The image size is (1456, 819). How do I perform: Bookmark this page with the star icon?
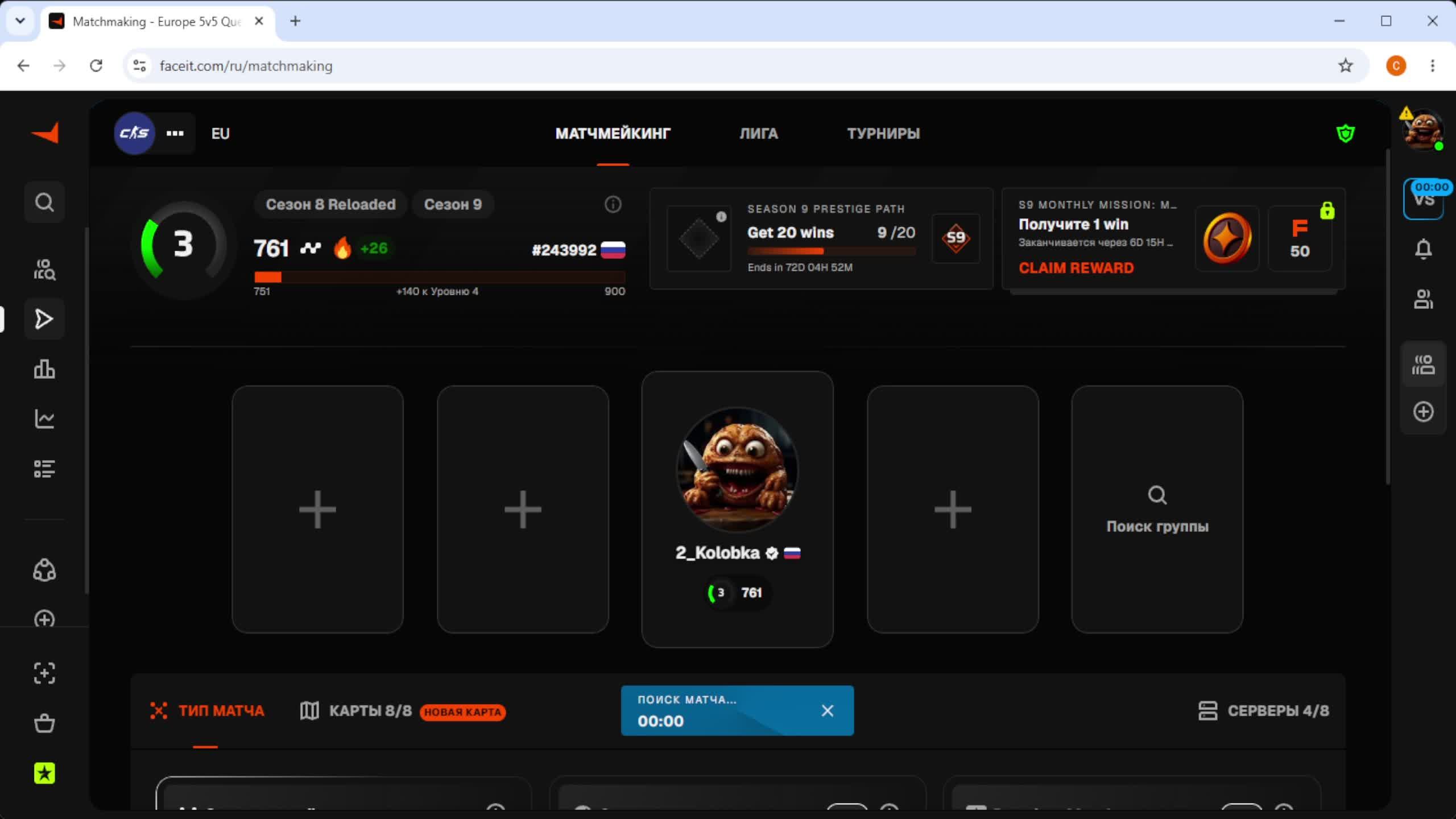(1346, 66)
